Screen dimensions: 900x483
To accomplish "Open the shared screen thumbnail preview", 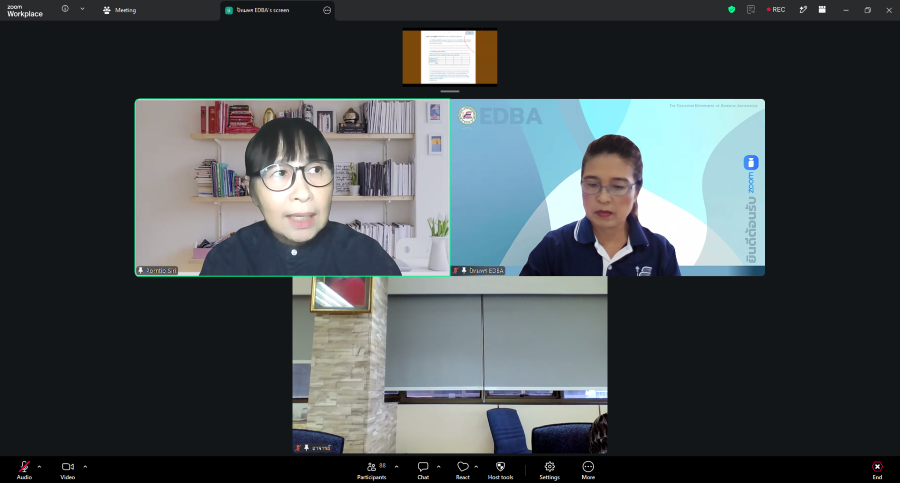I will click(450, 57).
